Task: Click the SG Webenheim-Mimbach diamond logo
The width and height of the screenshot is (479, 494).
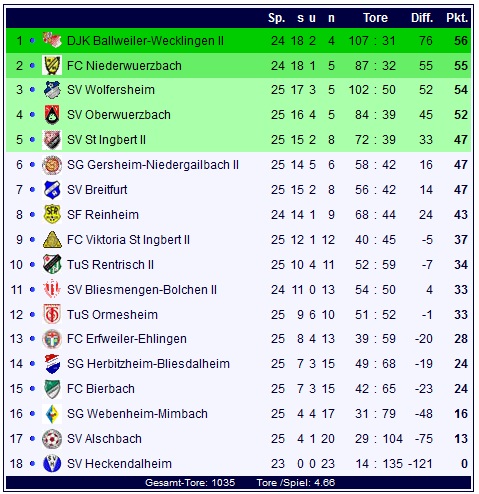Action: (52, 414)
